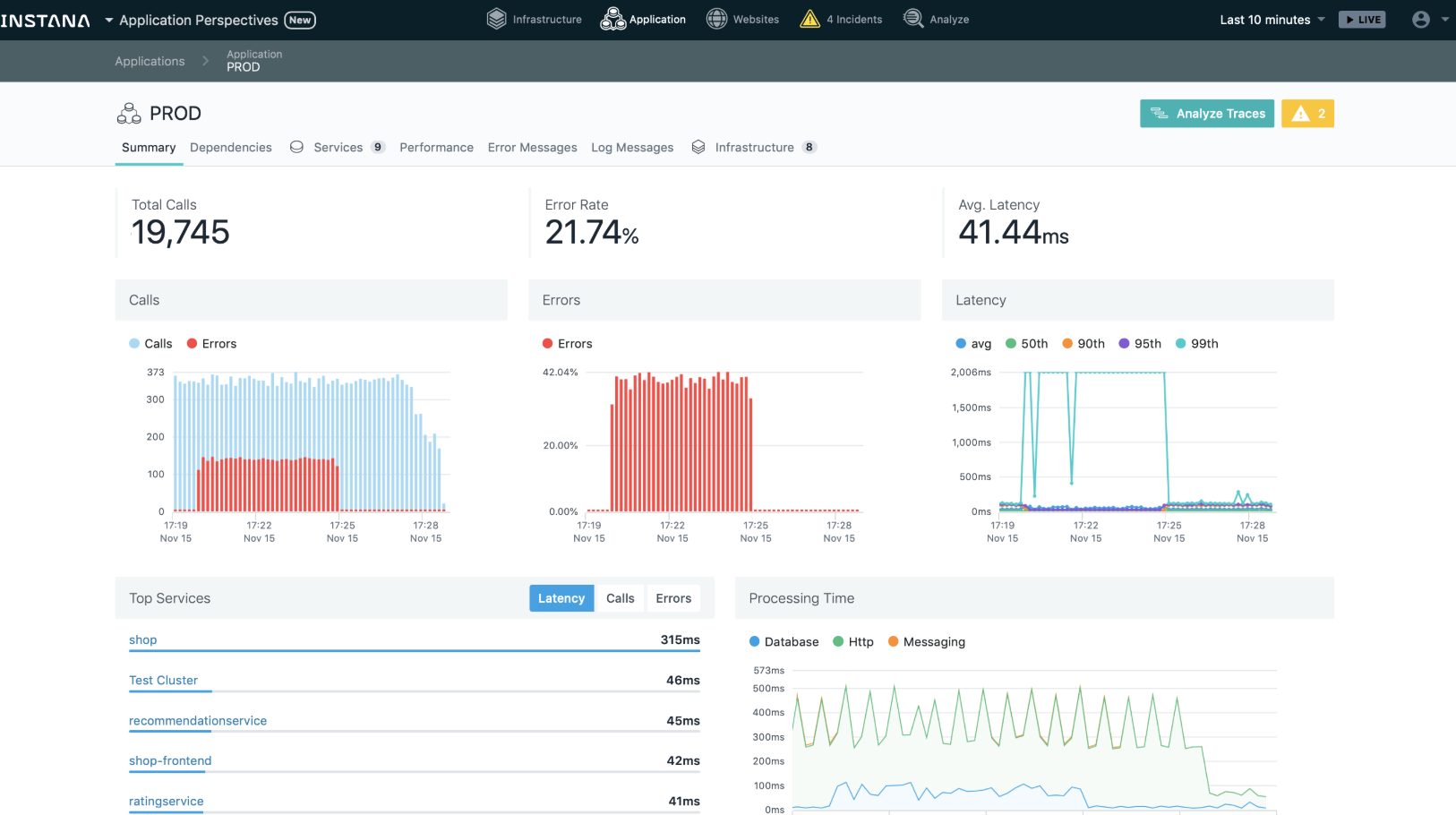This screenshot has height=815, width=1456.
Task: Click the user account icon top right
Action: pos(1420,19)
